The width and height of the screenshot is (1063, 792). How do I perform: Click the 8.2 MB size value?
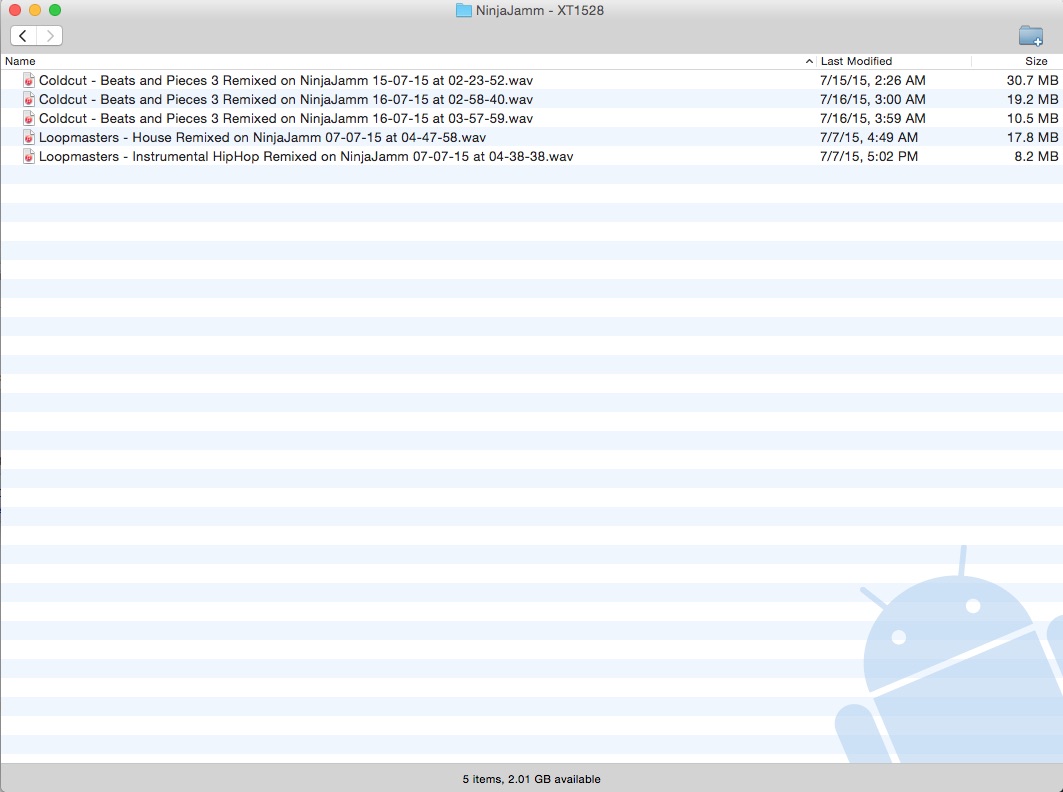(x=1036, y=156)
